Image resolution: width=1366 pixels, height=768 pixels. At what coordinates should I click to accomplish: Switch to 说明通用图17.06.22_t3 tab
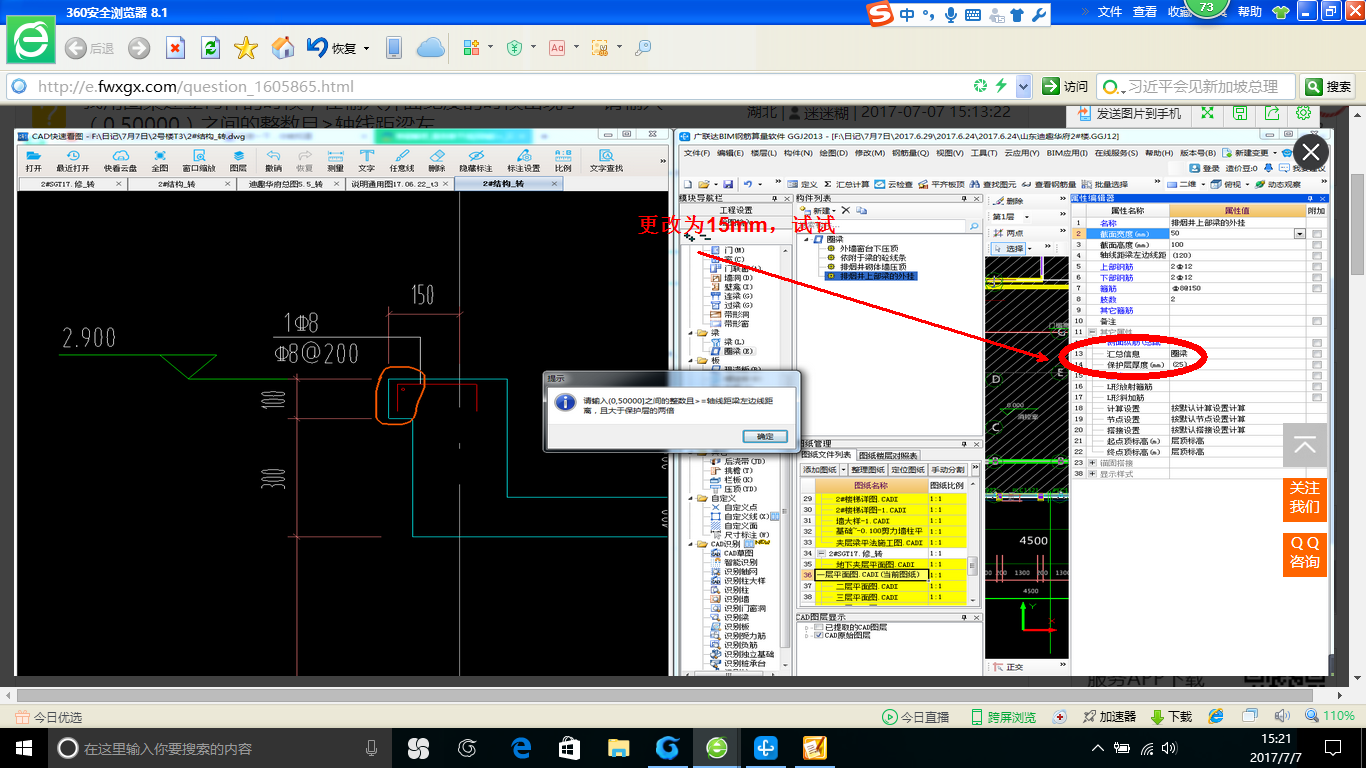pyautogui.click(x=401, y=184)
